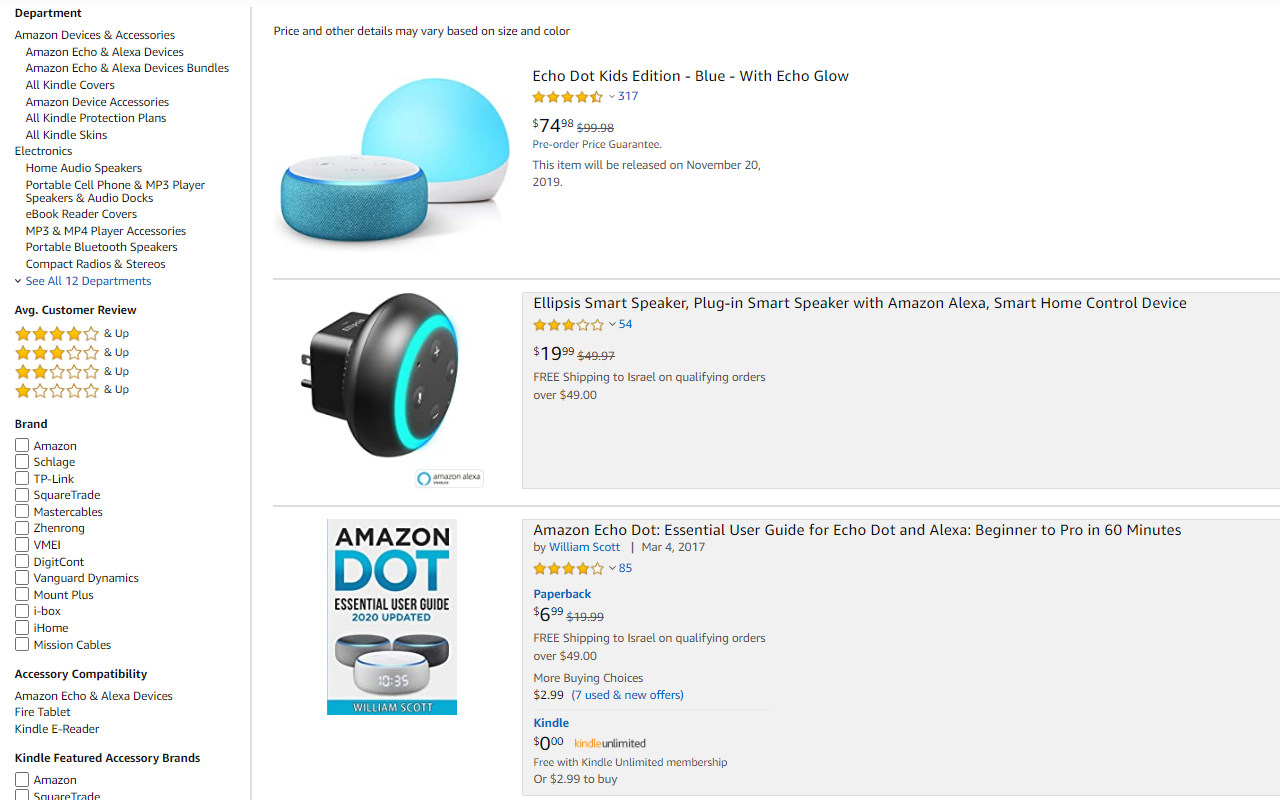Expand See All 12 Departments

(88, 282)
